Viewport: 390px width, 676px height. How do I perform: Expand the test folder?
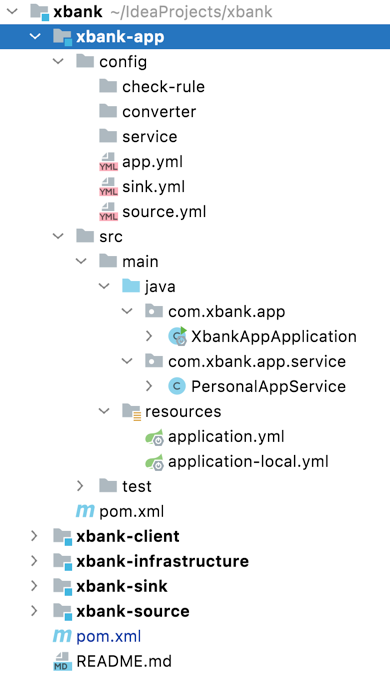tap(80, 486)
